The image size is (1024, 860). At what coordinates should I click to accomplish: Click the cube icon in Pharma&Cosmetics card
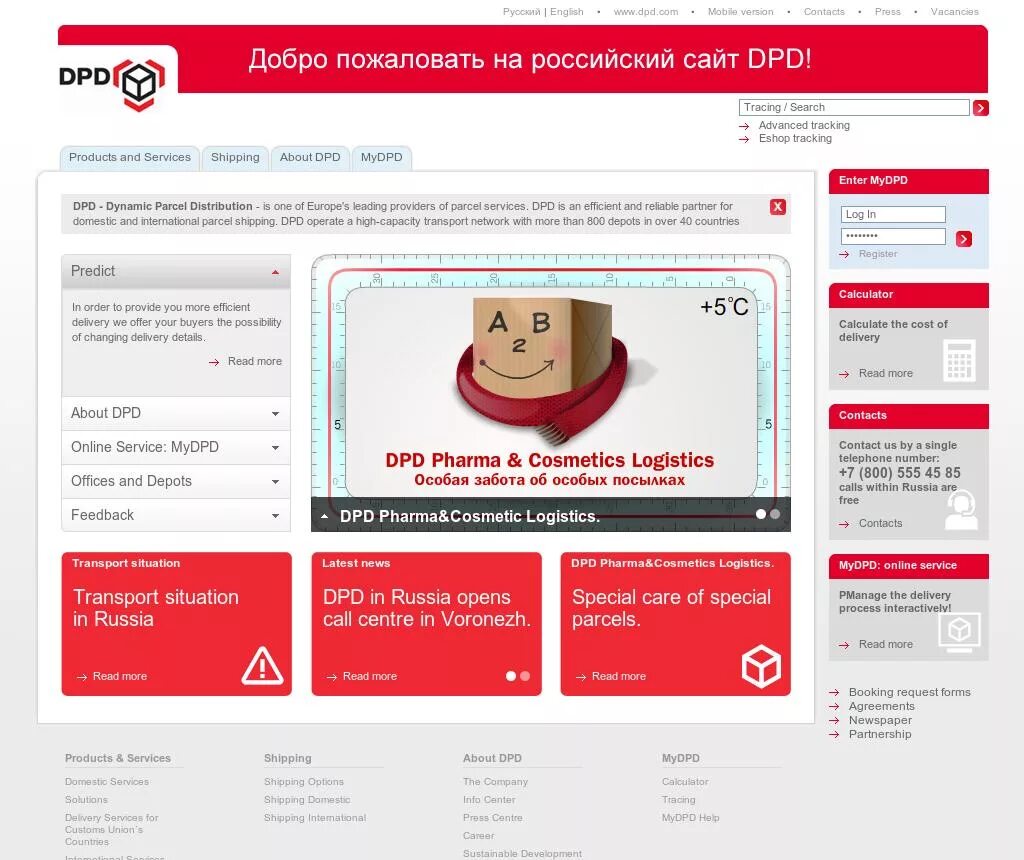point(761,666)
